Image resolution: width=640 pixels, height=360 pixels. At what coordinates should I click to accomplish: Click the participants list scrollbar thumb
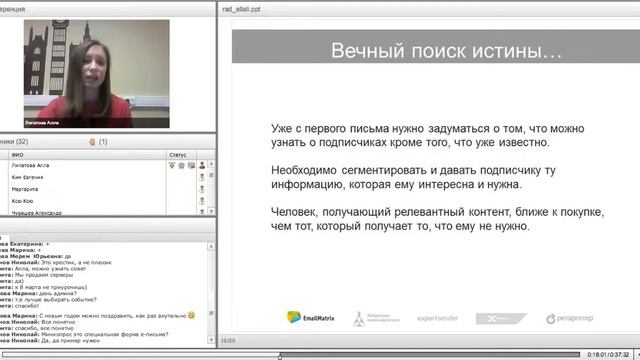point(211,175)
